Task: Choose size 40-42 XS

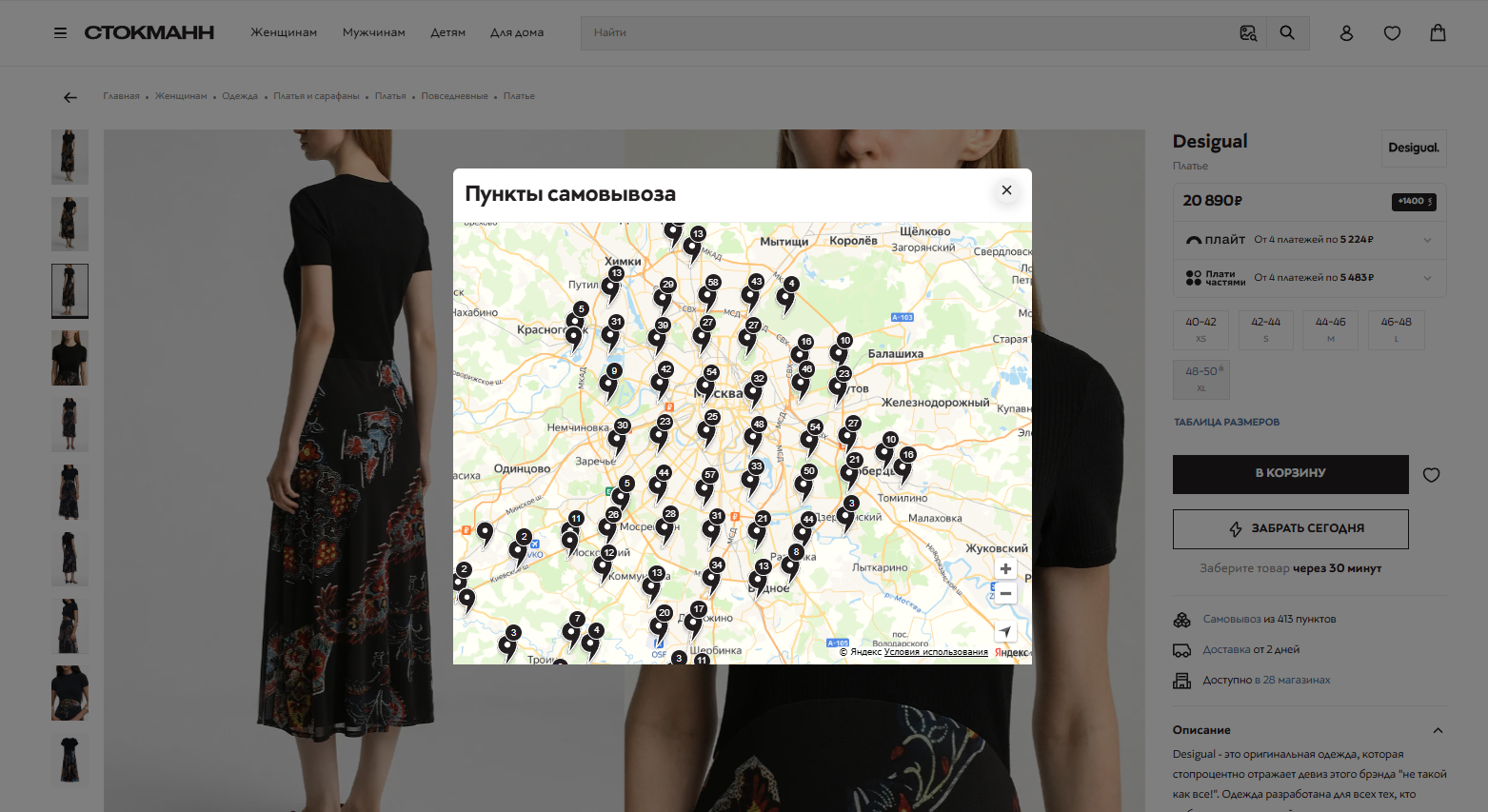Action: [x=1200, y=330]
